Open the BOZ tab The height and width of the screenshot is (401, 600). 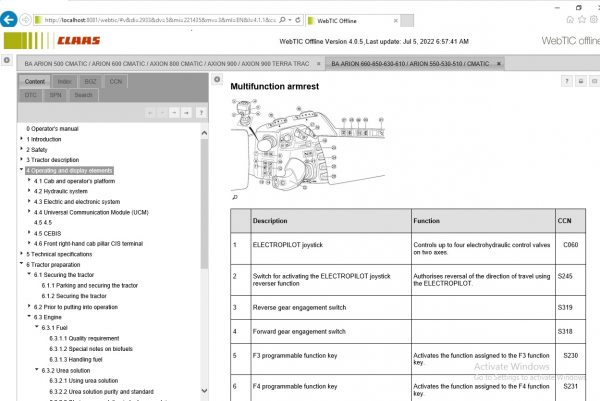point(90,82)
